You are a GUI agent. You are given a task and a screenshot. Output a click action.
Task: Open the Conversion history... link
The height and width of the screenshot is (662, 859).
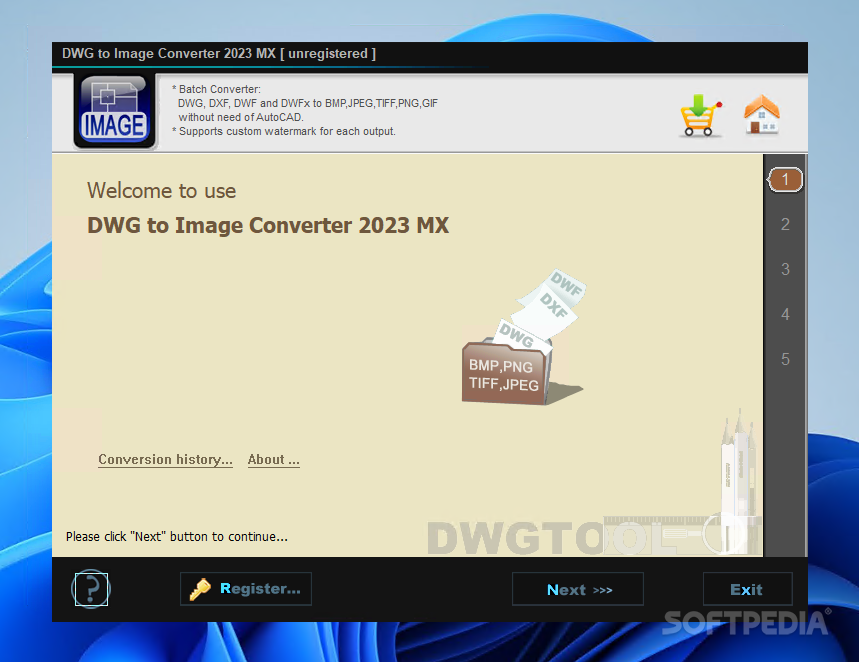[165, 459]
